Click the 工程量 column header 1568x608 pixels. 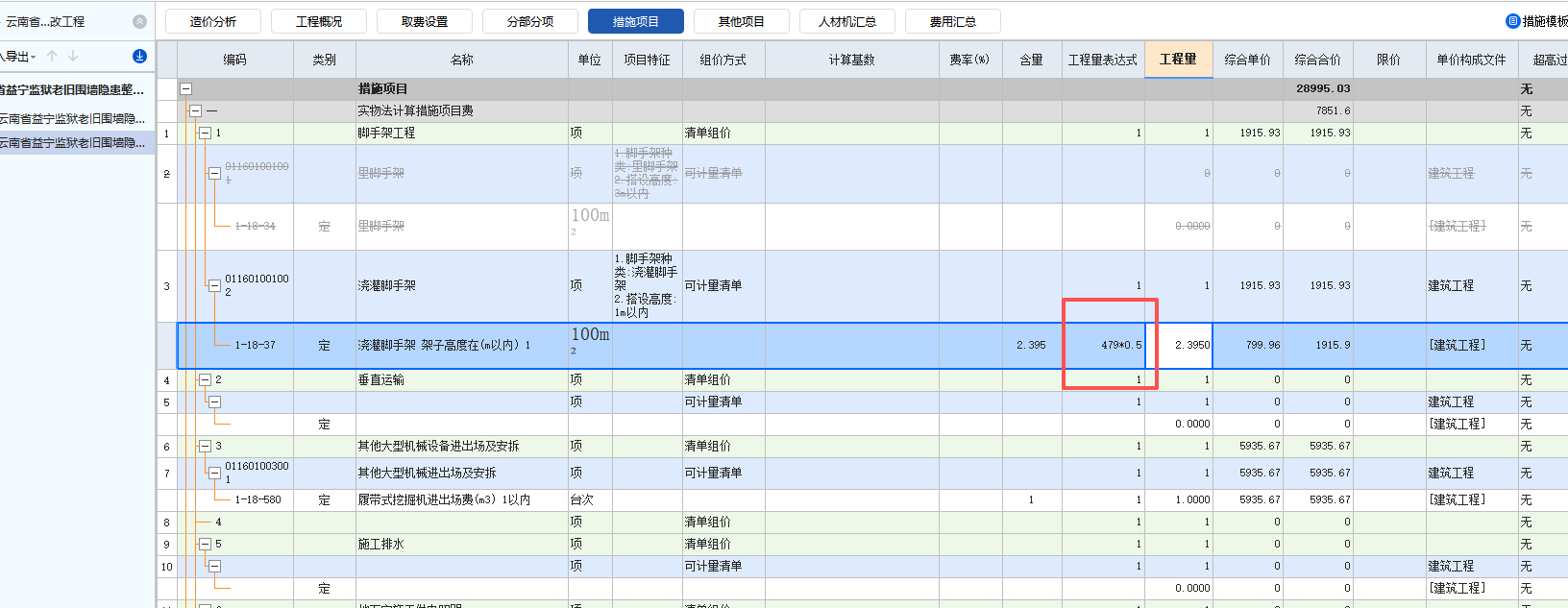click(1179, 60)
